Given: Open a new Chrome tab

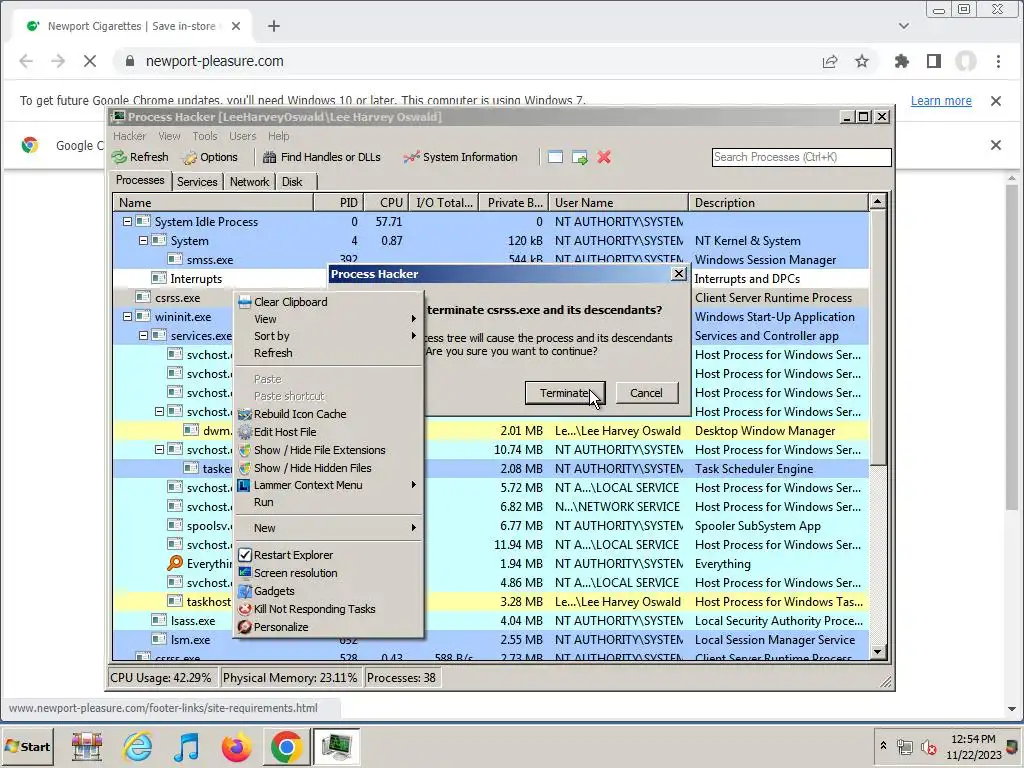Looking at the screenshot, I should 274,26.
